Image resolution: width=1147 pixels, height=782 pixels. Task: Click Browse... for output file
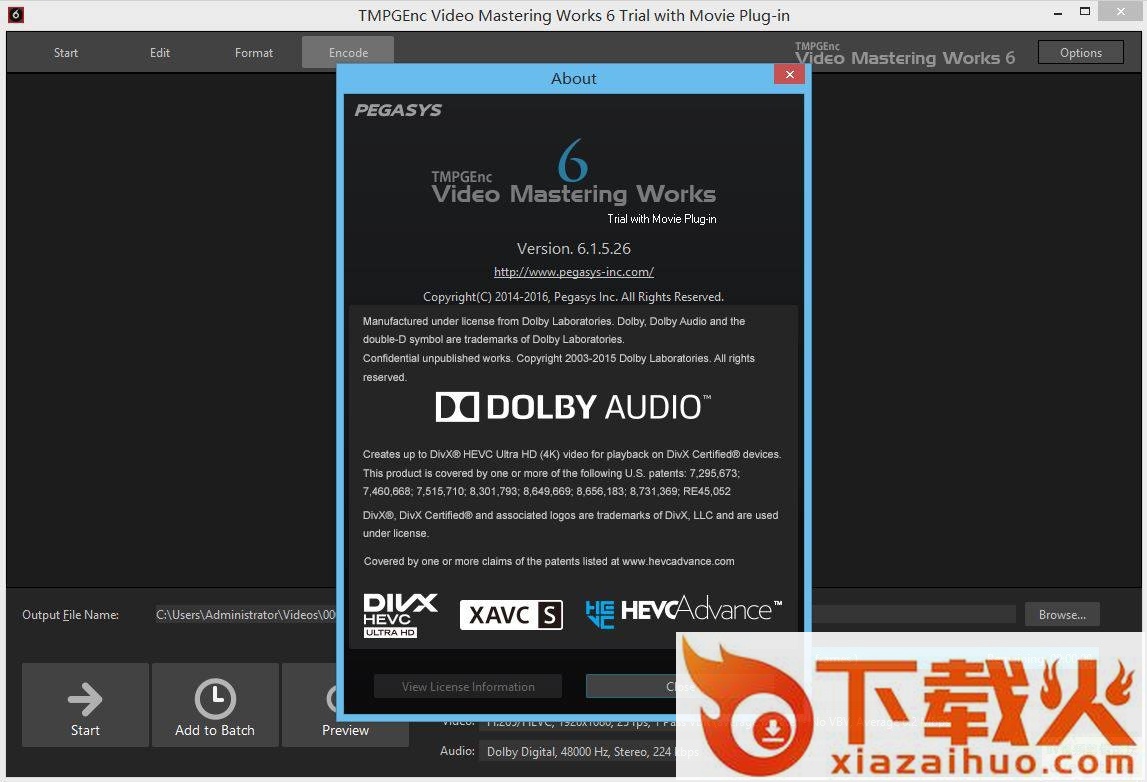1062,614
